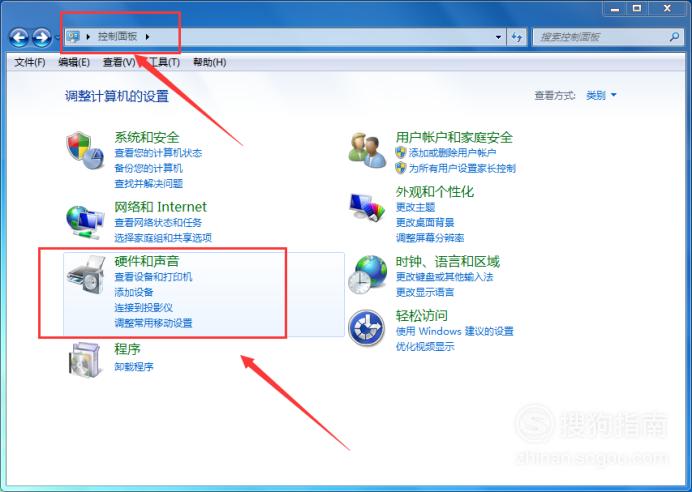This screenshot has width=692, height=492.
Task: Open Clock, Language and Region globe icon
Action: [367, 274]
